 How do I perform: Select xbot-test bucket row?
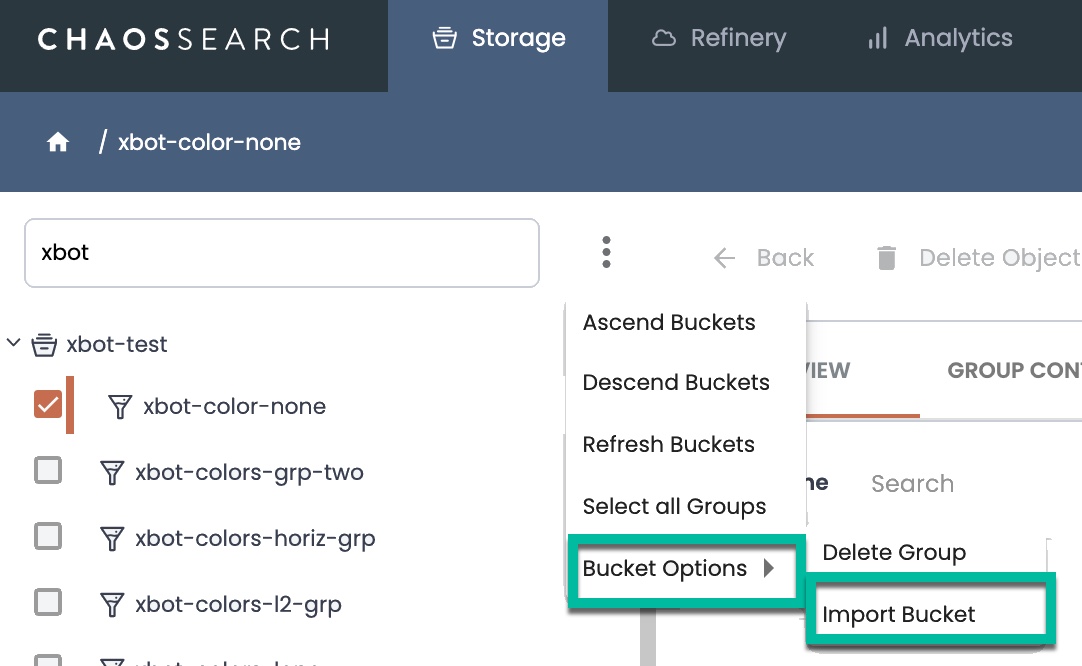[117, 344]
